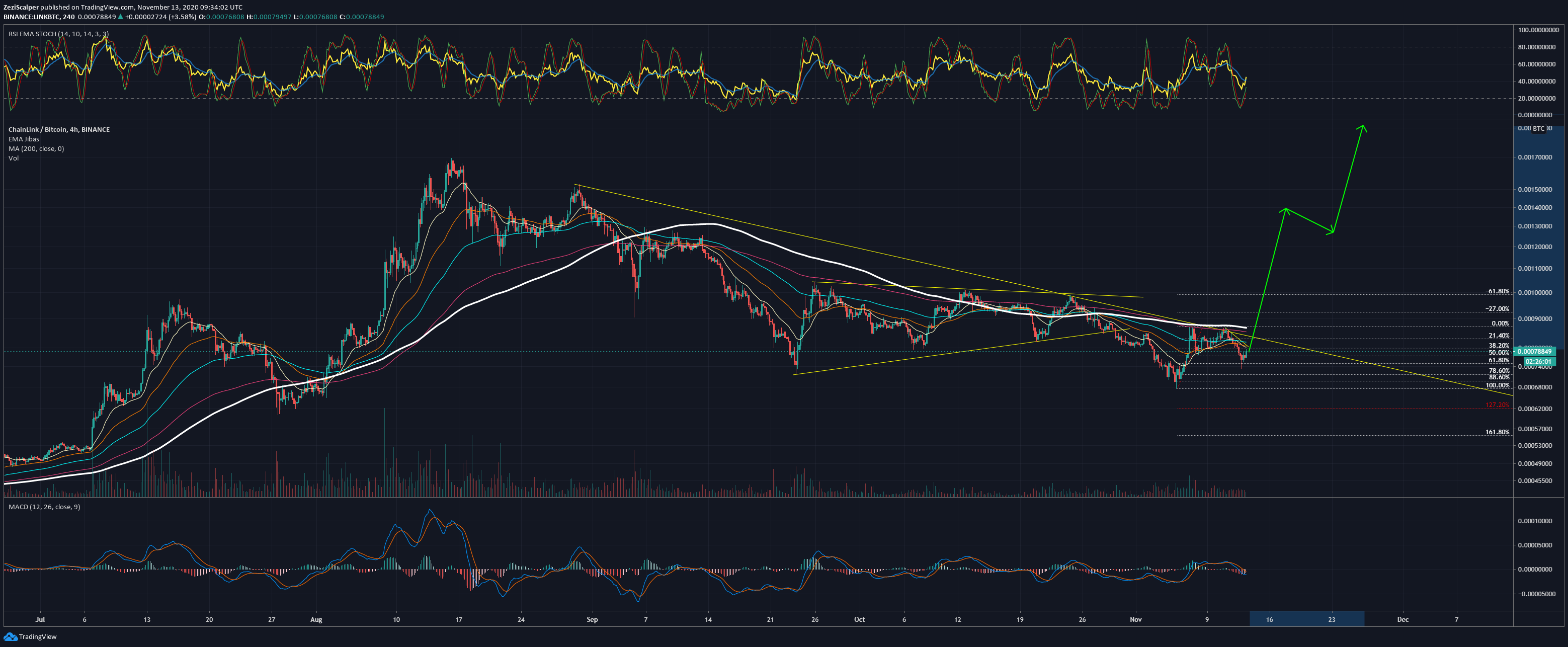The height and width of the screenshot is (647, 1568).
Task: Click the Aug label on the time axis
Action: point(316,620)
